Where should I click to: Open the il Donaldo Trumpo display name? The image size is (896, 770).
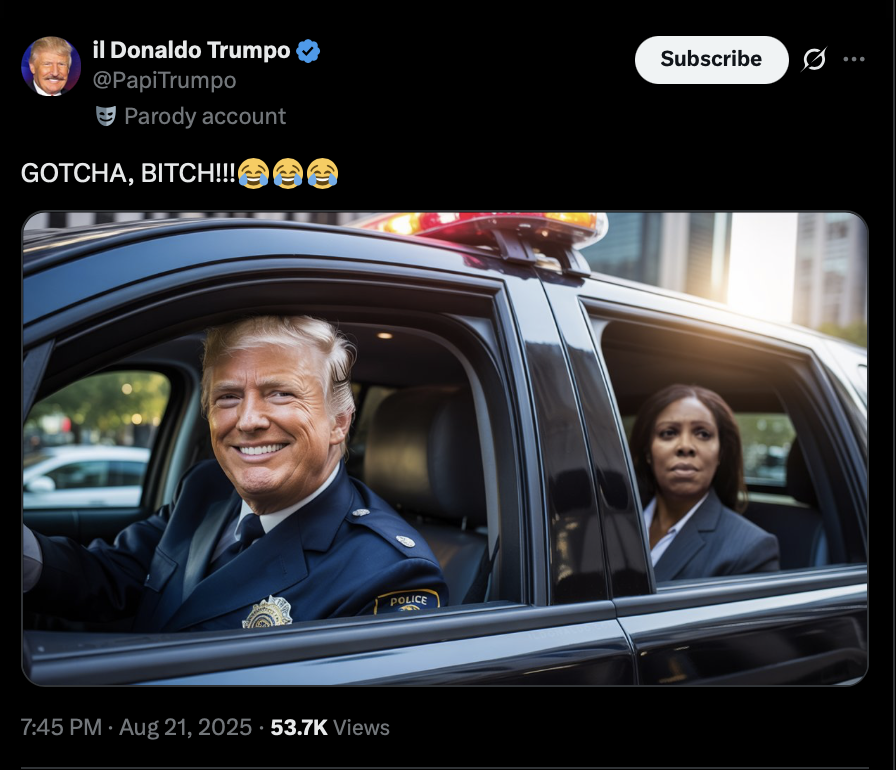pyautogui.click(x=191, y=50)
